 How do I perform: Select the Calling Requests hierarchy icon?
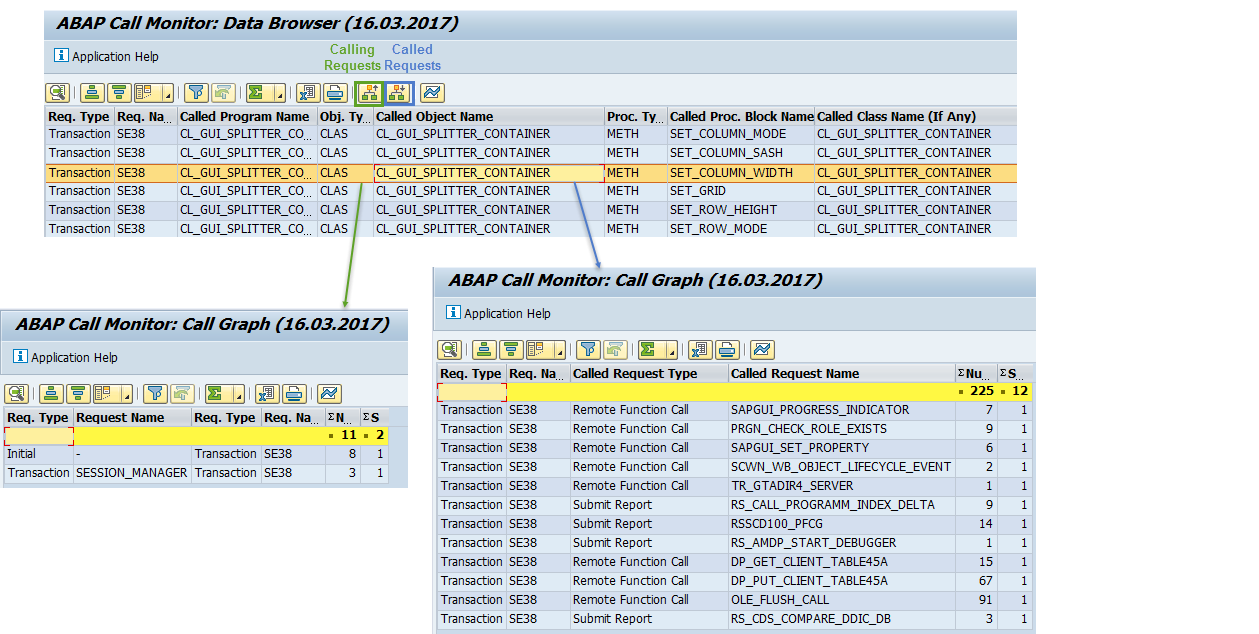pos(370,92)
